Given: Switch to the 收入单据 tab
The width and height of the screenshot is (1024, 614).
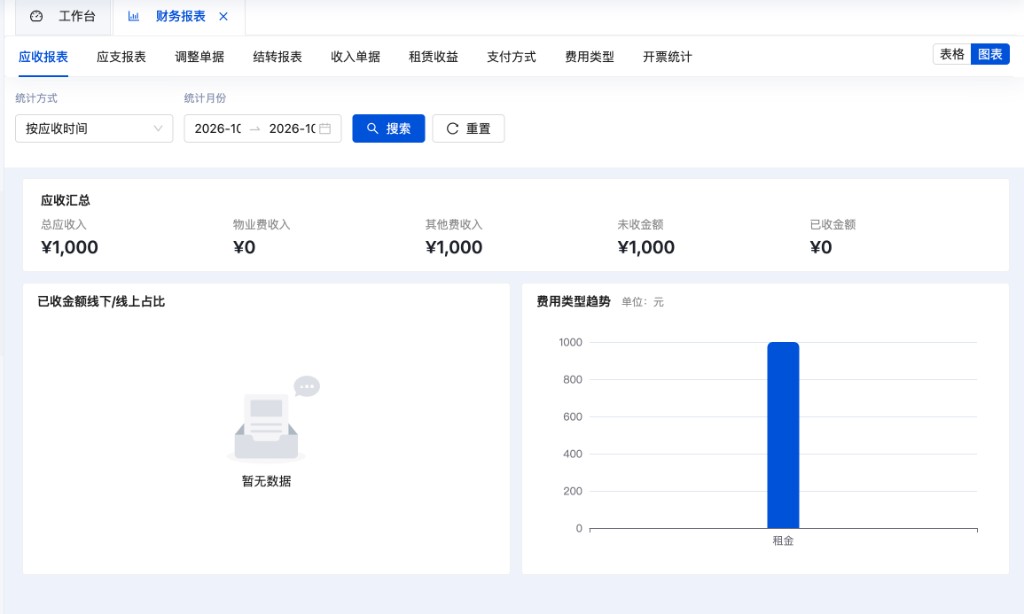Looking at the screenshot, I should 355,57.
